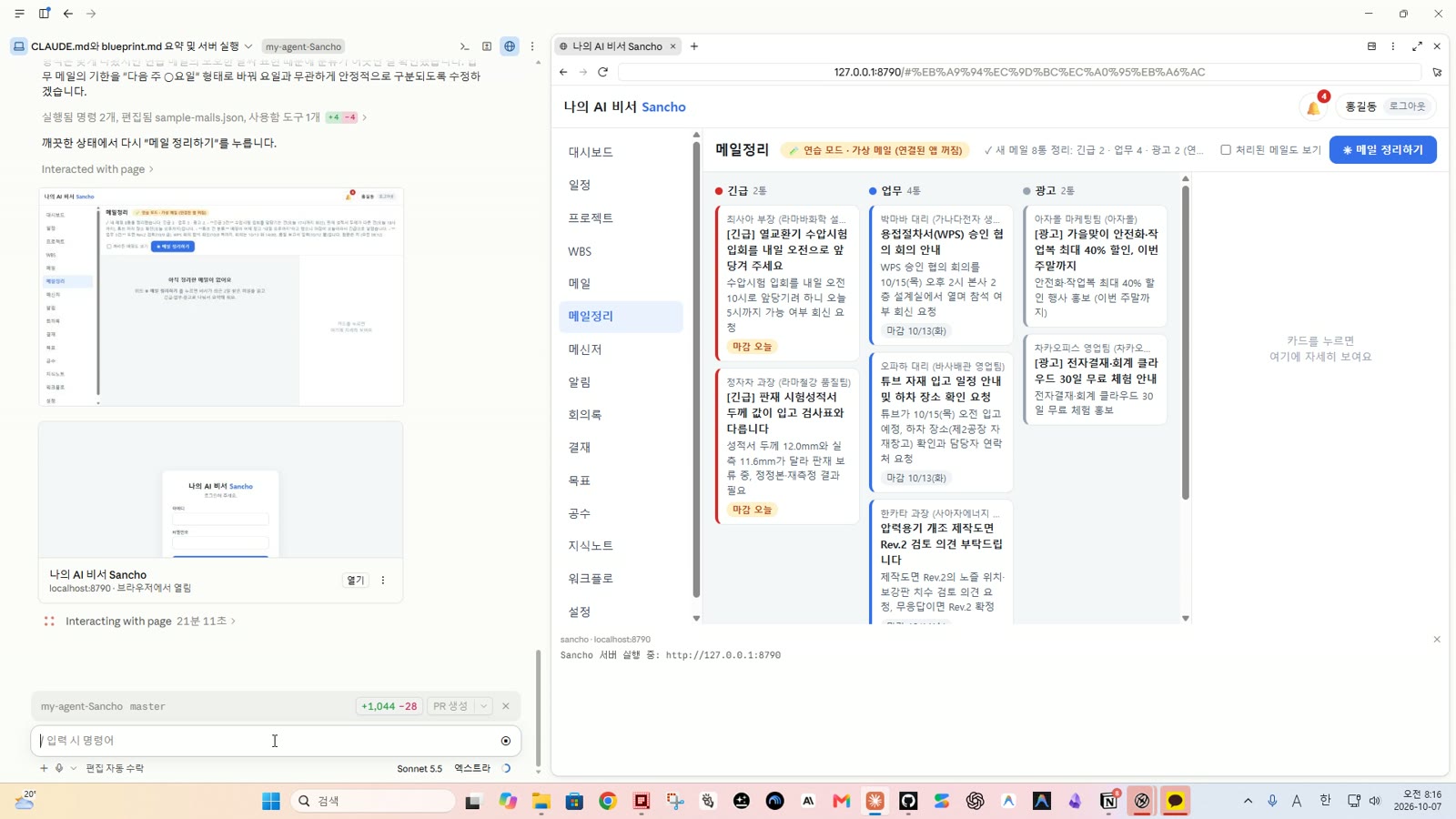Image resolution: width=1456 pixels, height=819 pixels.
Task: Open notification bell with 4 badge
Action: tap(1314, 106)
